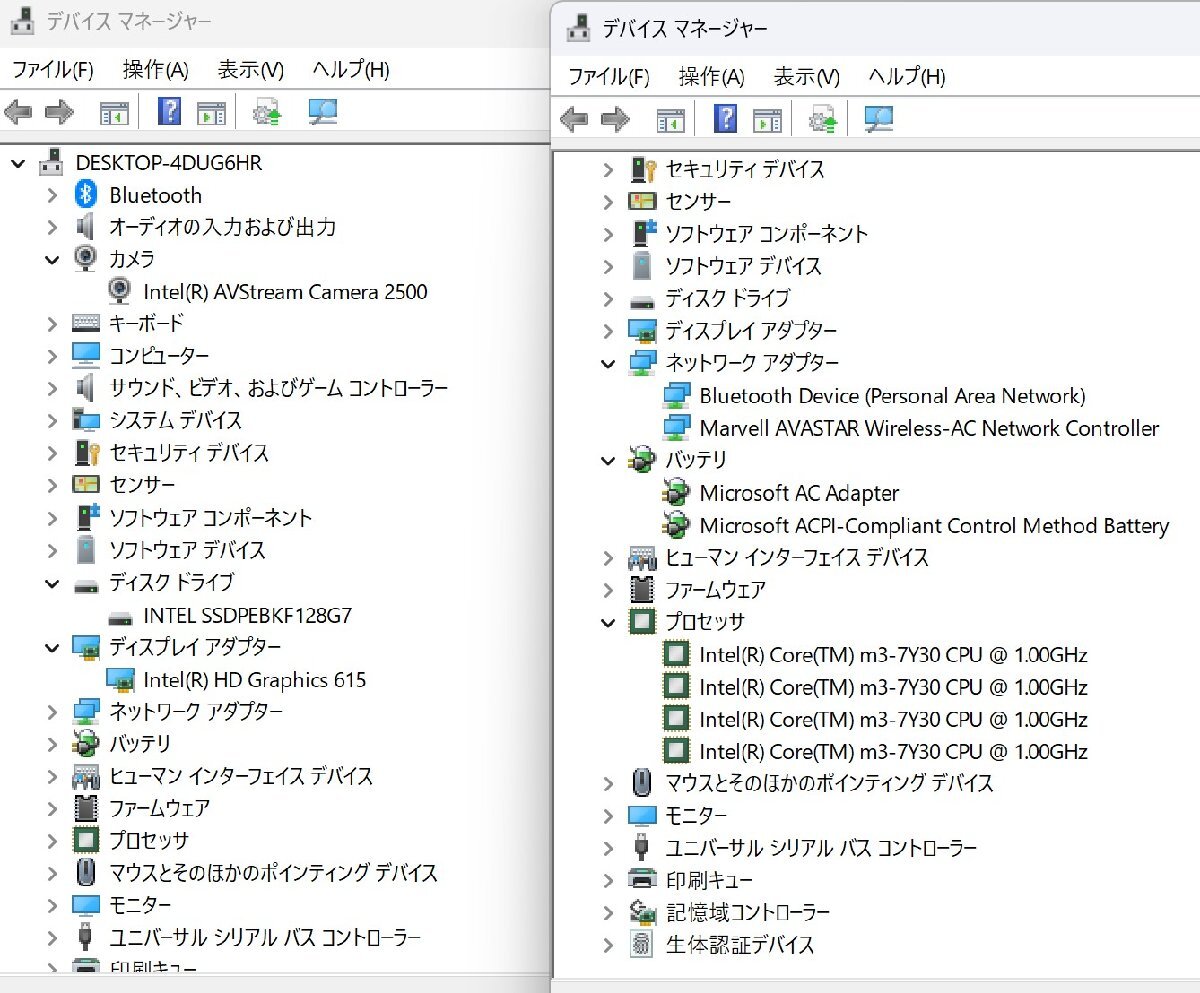Open Properties via the toolbar properties icon

click(210, 111)
